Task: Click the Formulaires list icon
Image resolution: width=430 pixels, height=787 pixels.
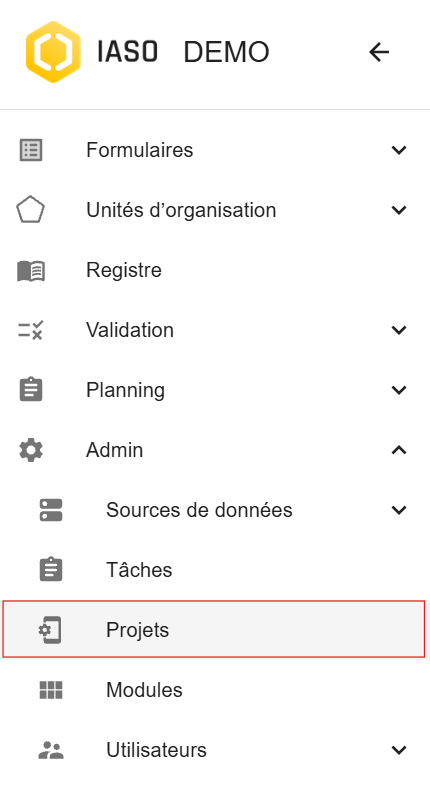Action: point(31,150)
